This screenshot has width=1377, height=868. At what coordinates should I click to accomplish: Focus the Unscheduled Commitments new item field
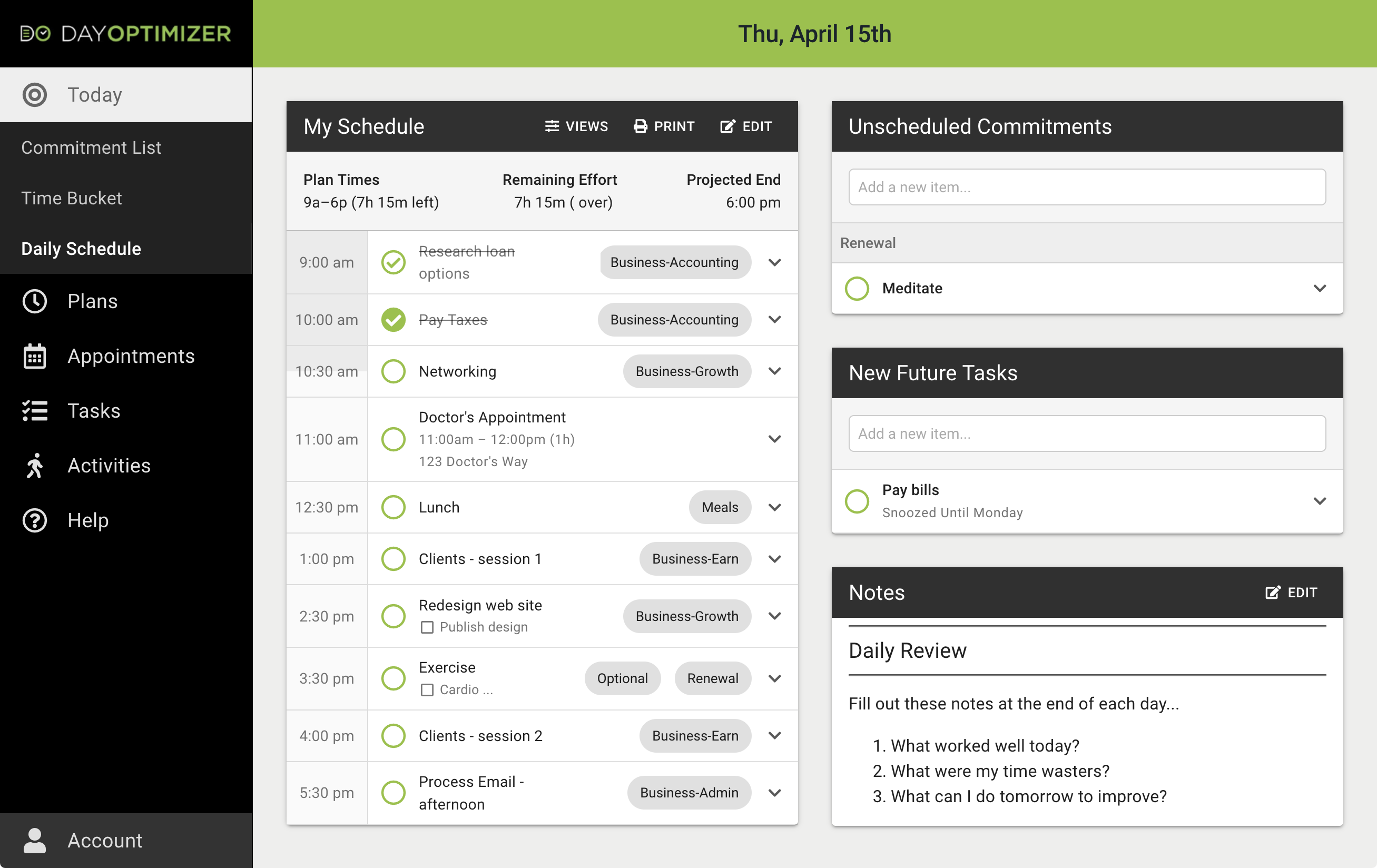[x=1087, y=187]
